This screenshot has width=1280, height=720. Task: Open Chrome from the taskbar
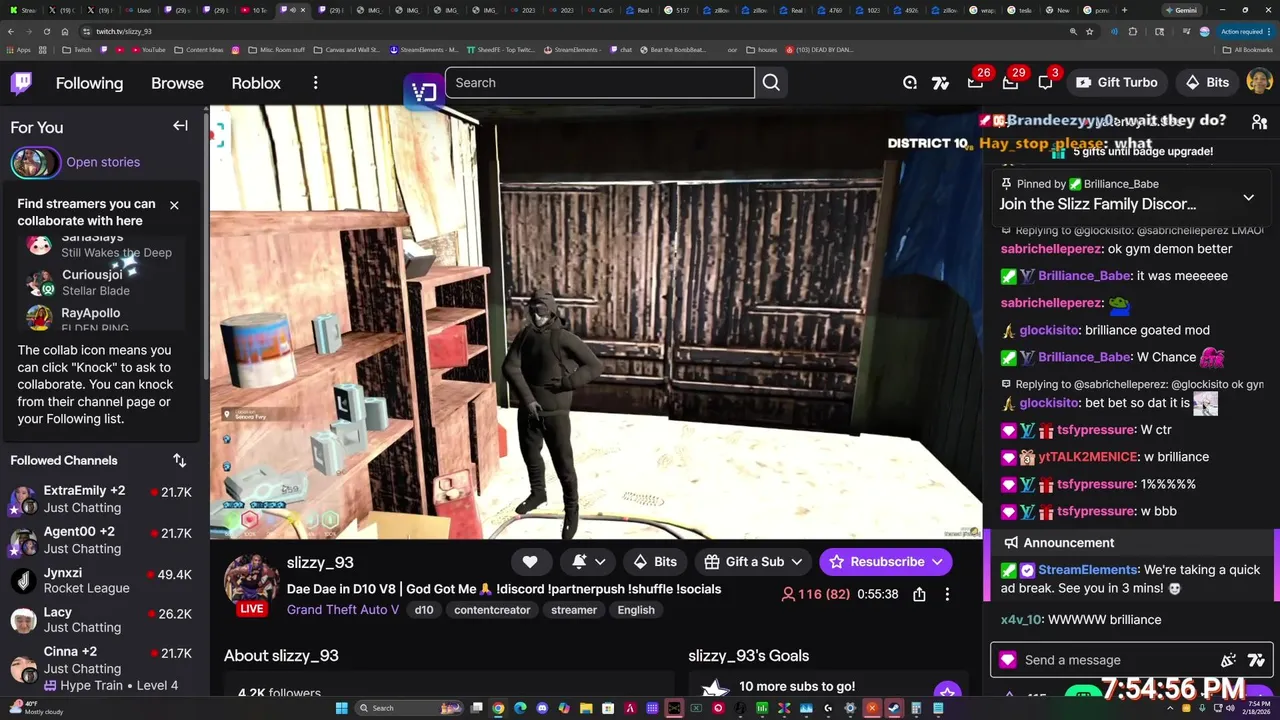tap(498, 708)
